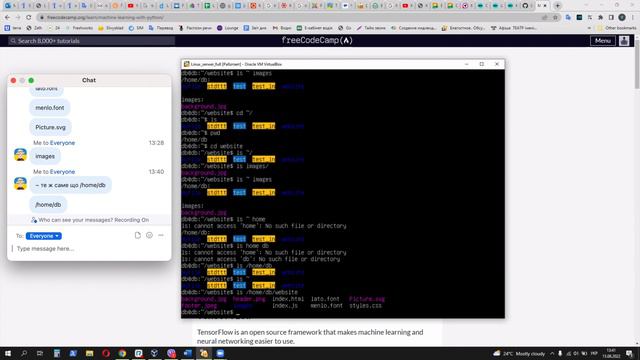Open Chrome extensions puzzle icon
The height and width of the screenshot is (360, 640).
[600, 18]
